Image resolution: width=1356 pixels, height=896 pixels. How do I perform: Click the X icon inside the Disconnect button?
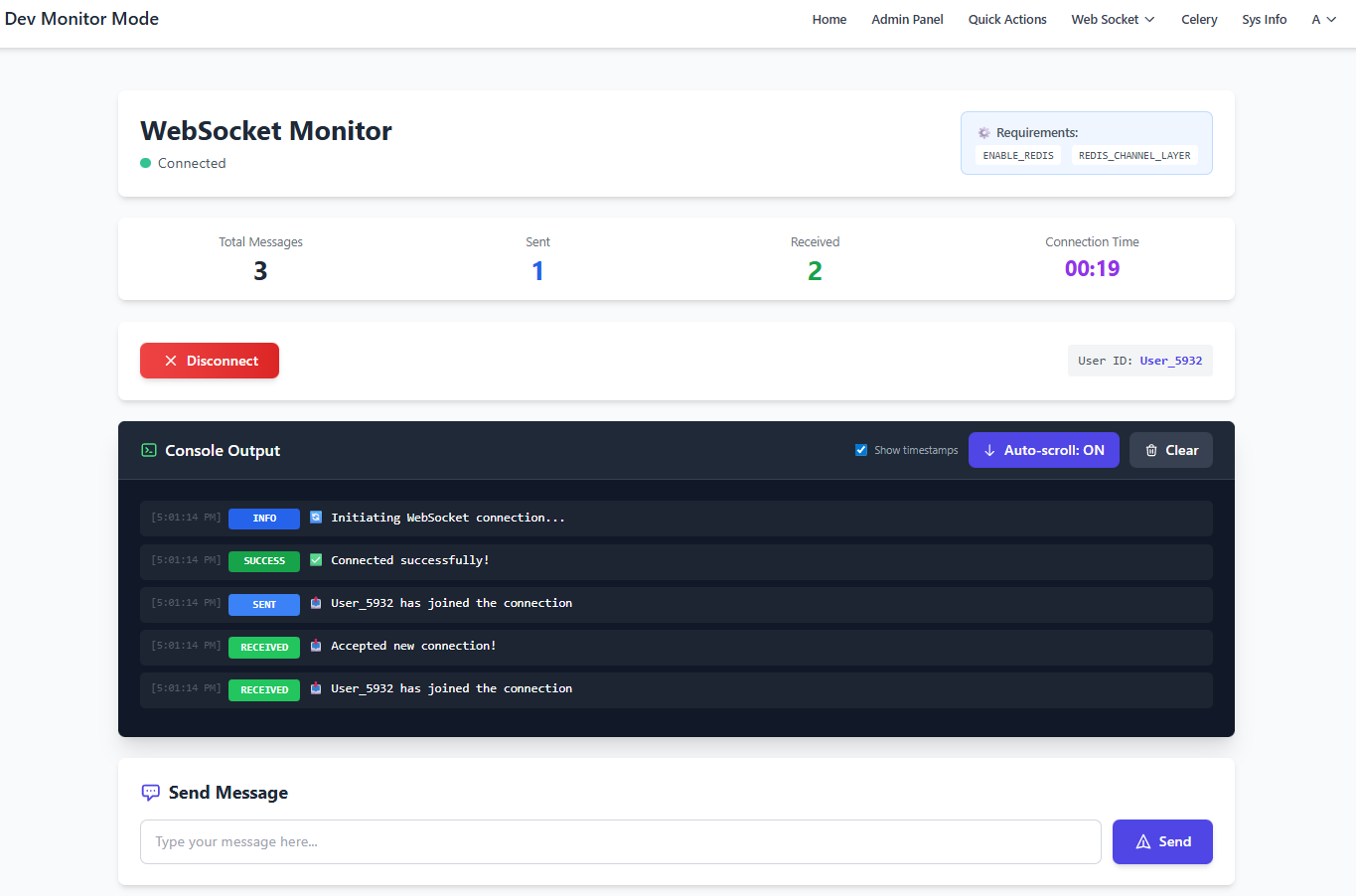pyautogui.click(x=170, y=361)
